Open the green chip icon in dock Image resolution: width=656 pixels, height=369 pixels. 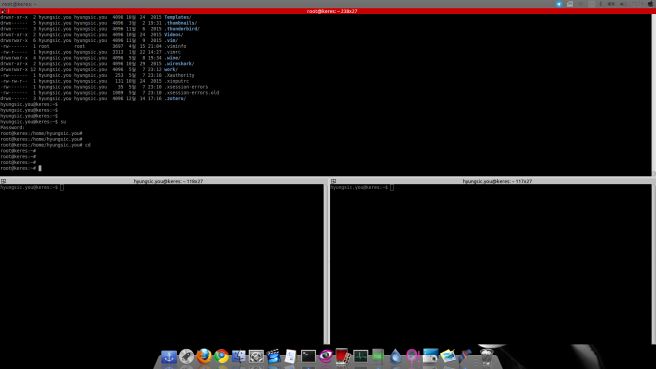point(378,356)
